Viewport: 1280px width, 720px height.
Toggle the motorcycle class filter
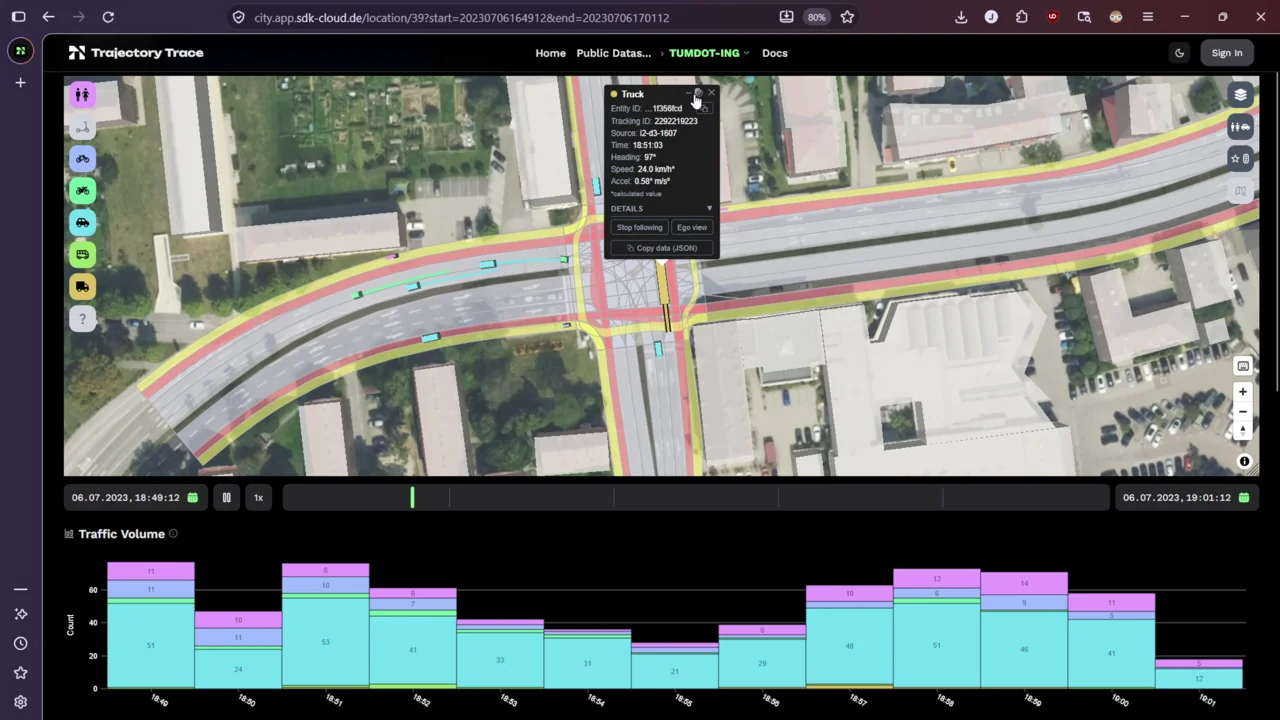[82, 191]
